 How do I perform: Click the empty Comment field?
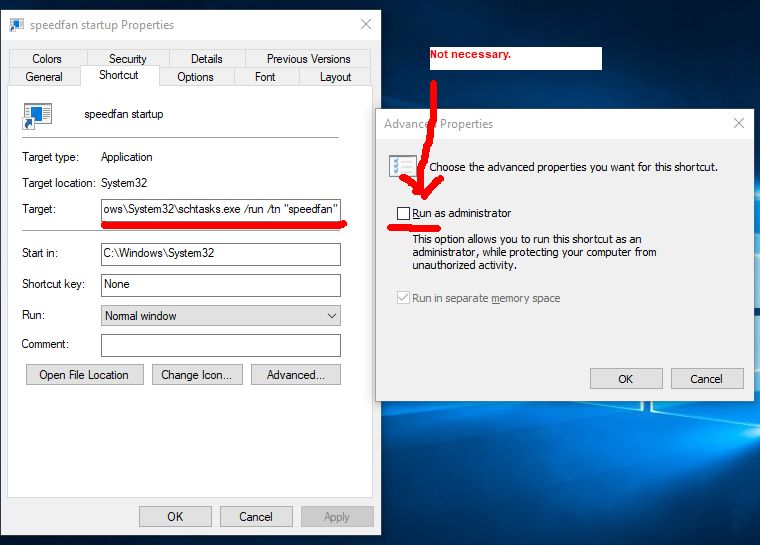pos(221,345)
